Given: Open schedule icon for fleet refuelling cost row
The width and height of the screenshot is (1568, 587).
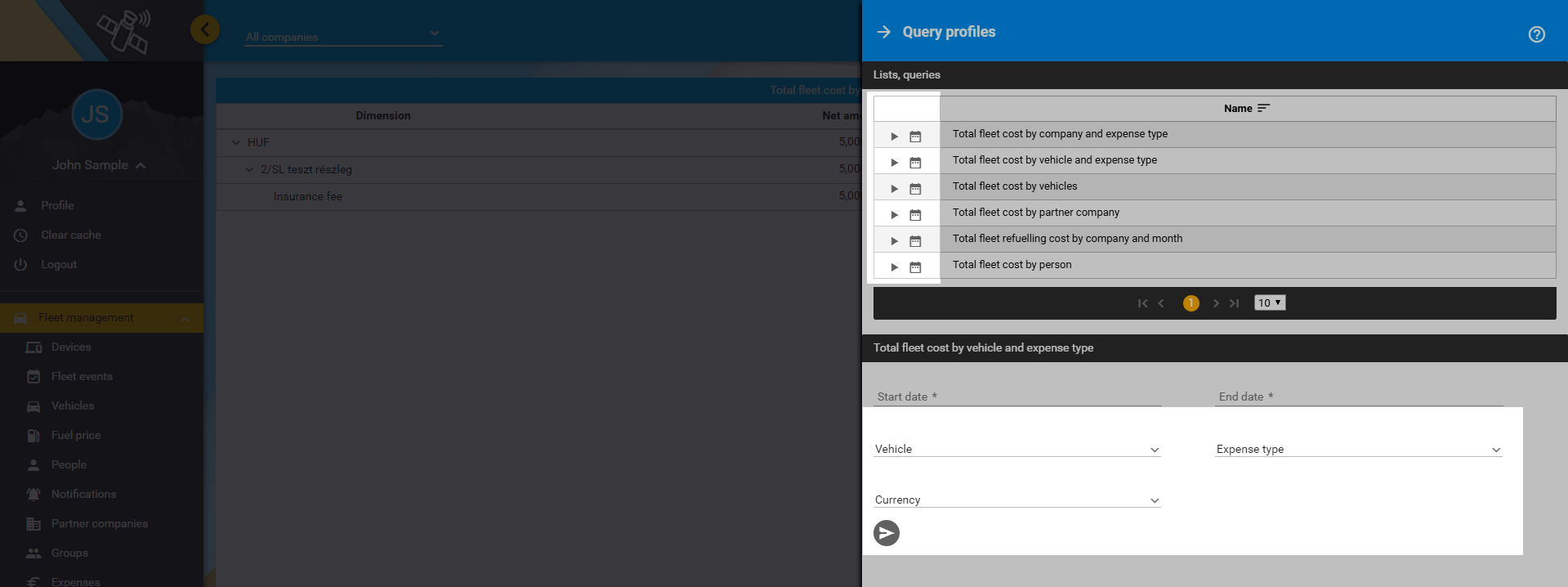Looking at the screenshot, I should [x=915, y=241].
